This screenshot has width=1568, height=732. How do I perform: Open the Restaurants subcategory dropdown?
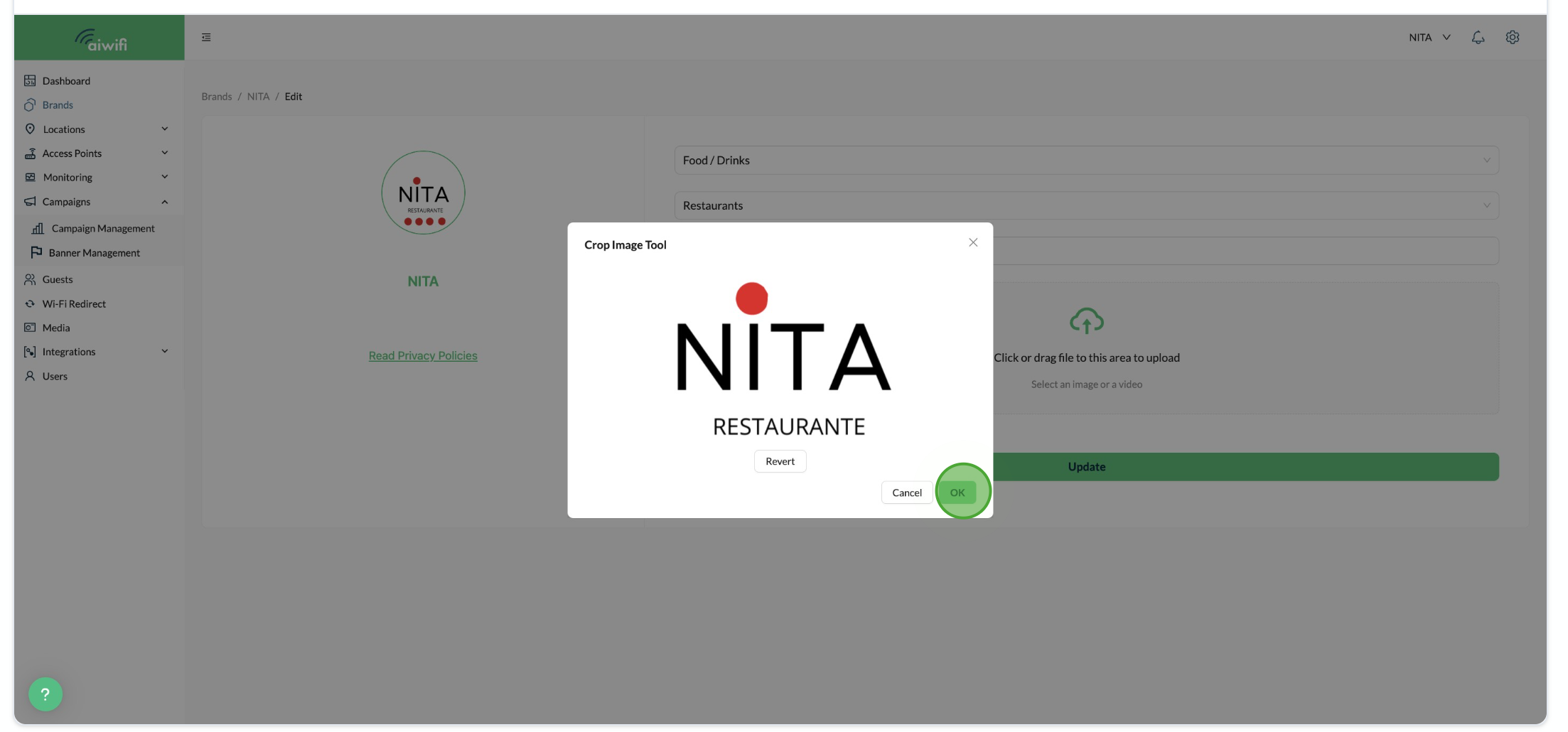point(1086,206)
